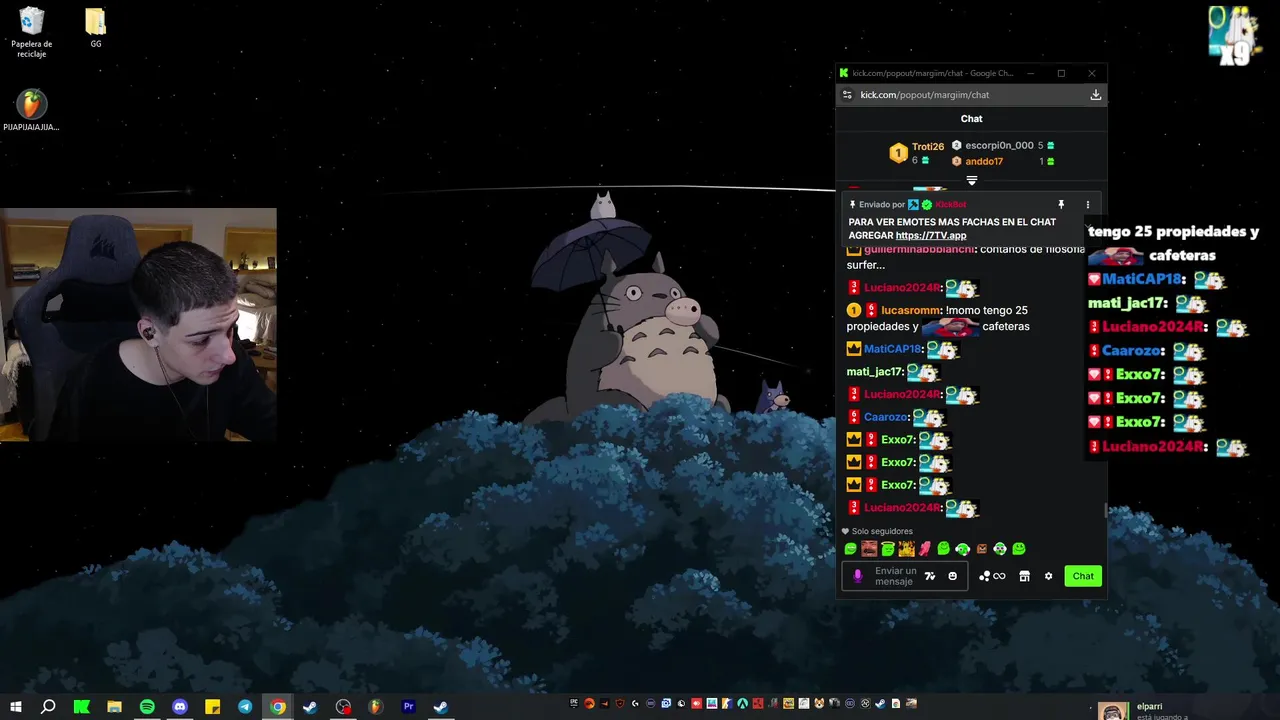Image resolution: width=1280 pixels, height=720 pixels.
Task: Open the Kick shop storefront icon
Action: (x=1024, y=576)
